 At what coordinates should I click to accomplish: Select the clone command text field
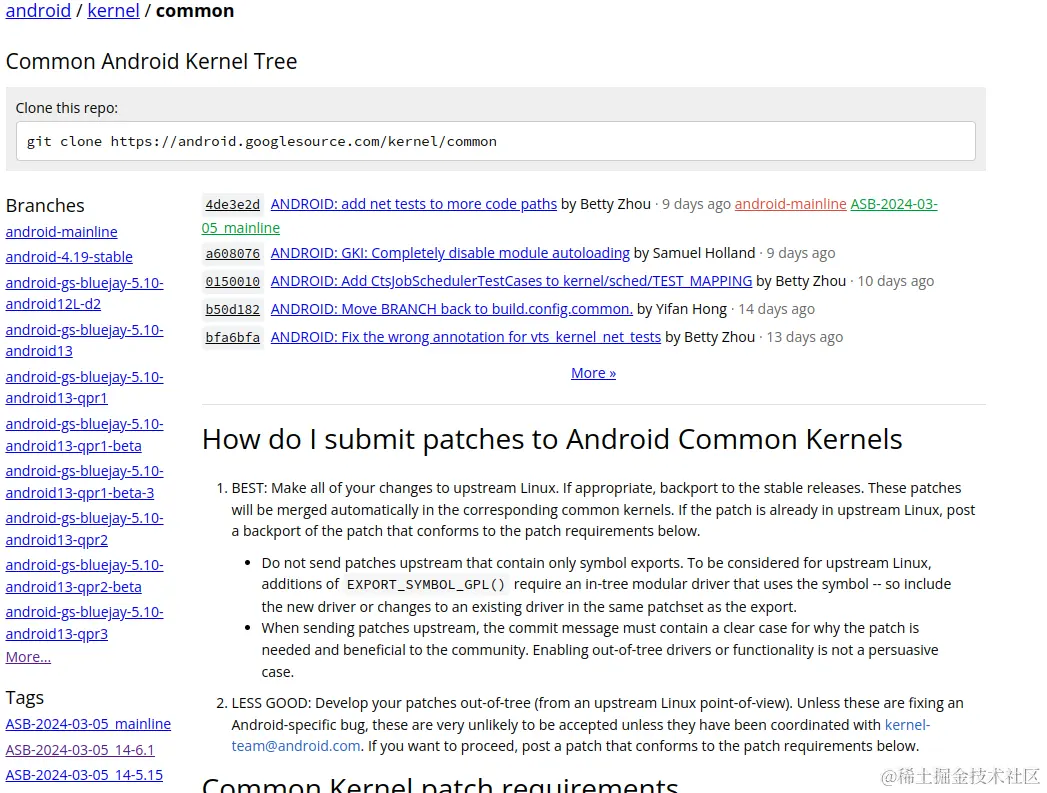(x=497, y=140)
